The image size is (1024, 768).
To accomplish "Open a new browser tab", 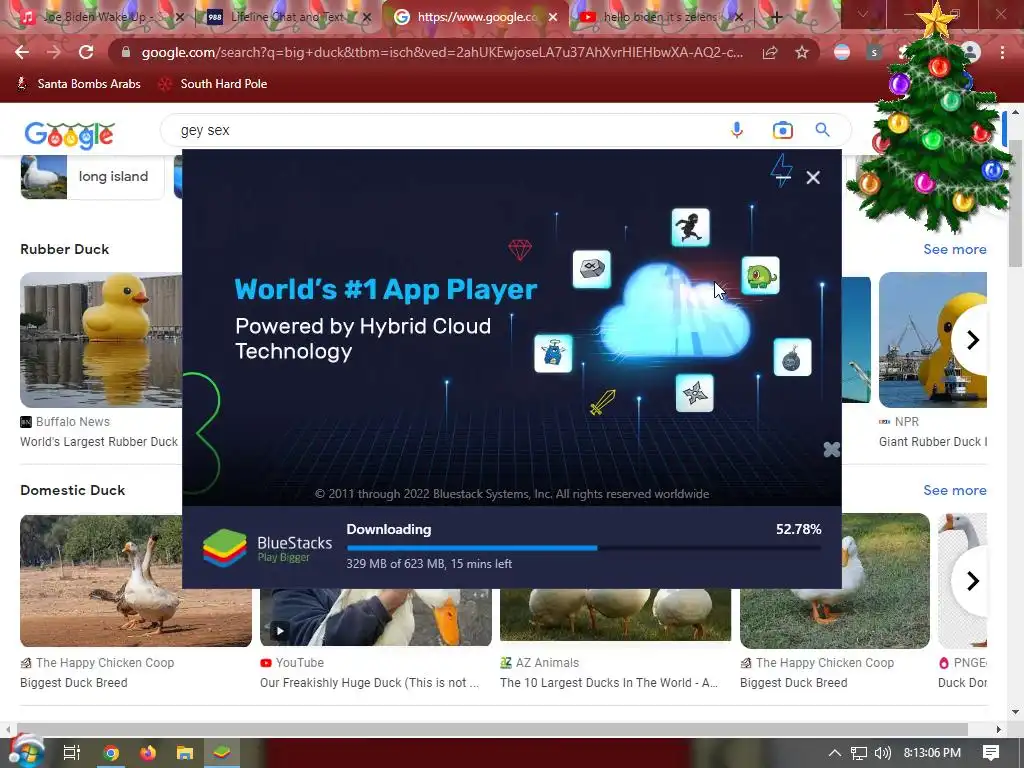I will click(x=776, y=18).
